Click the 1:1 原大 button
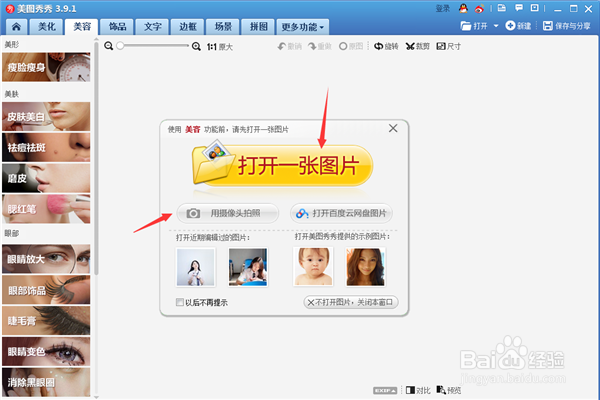 click(220, 47)
